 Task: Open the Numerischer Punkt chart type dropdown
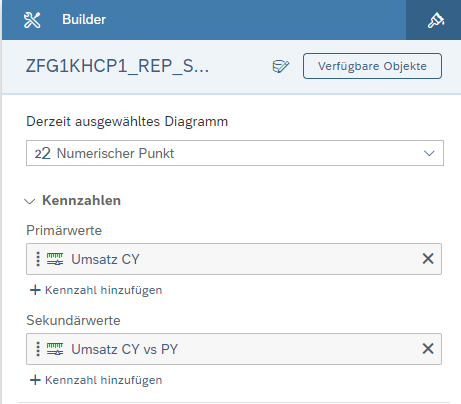(x=235, y=153)
